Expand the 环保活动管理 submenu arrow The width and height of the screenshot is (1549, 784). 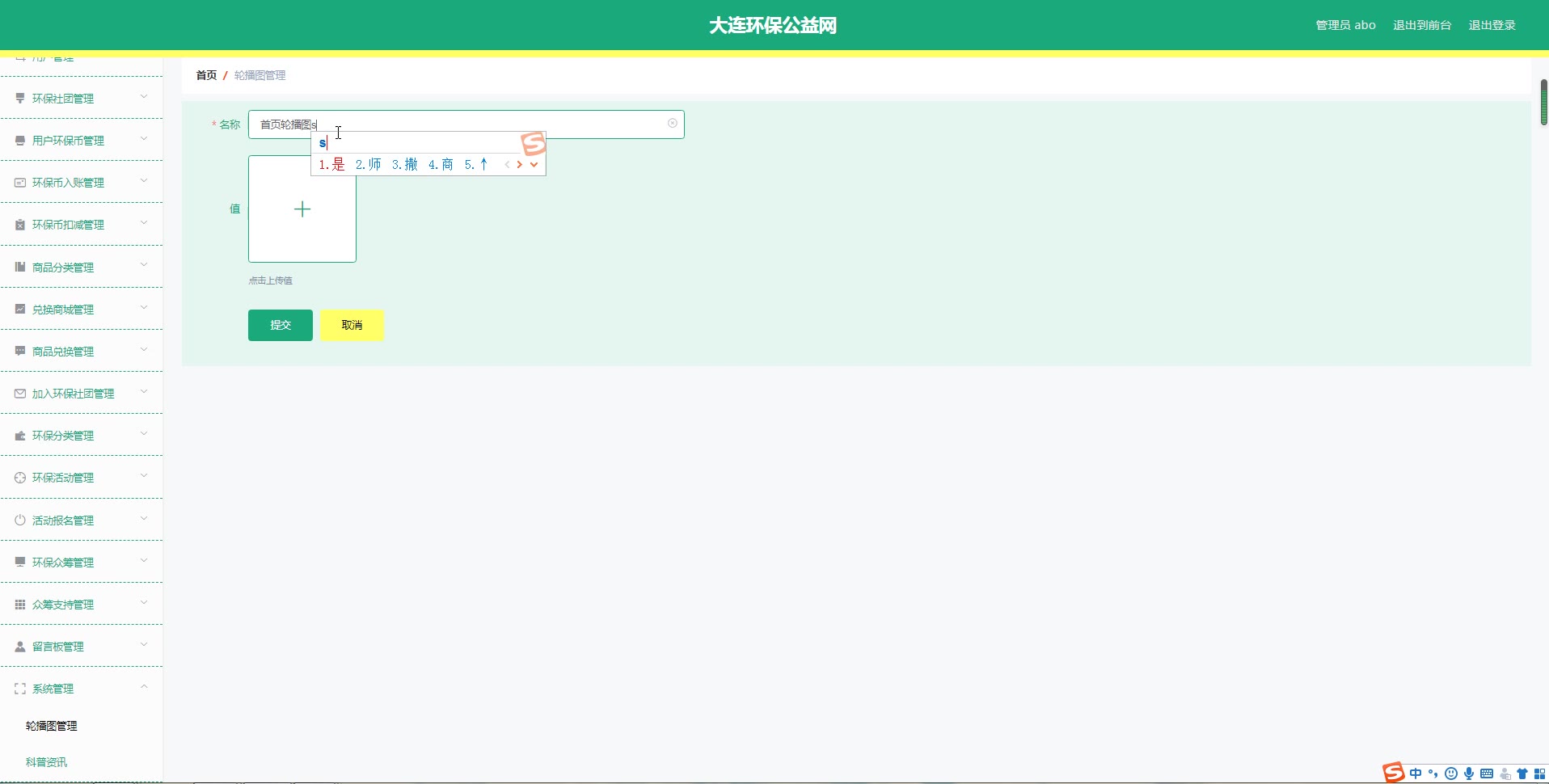(x=144, y=476)
